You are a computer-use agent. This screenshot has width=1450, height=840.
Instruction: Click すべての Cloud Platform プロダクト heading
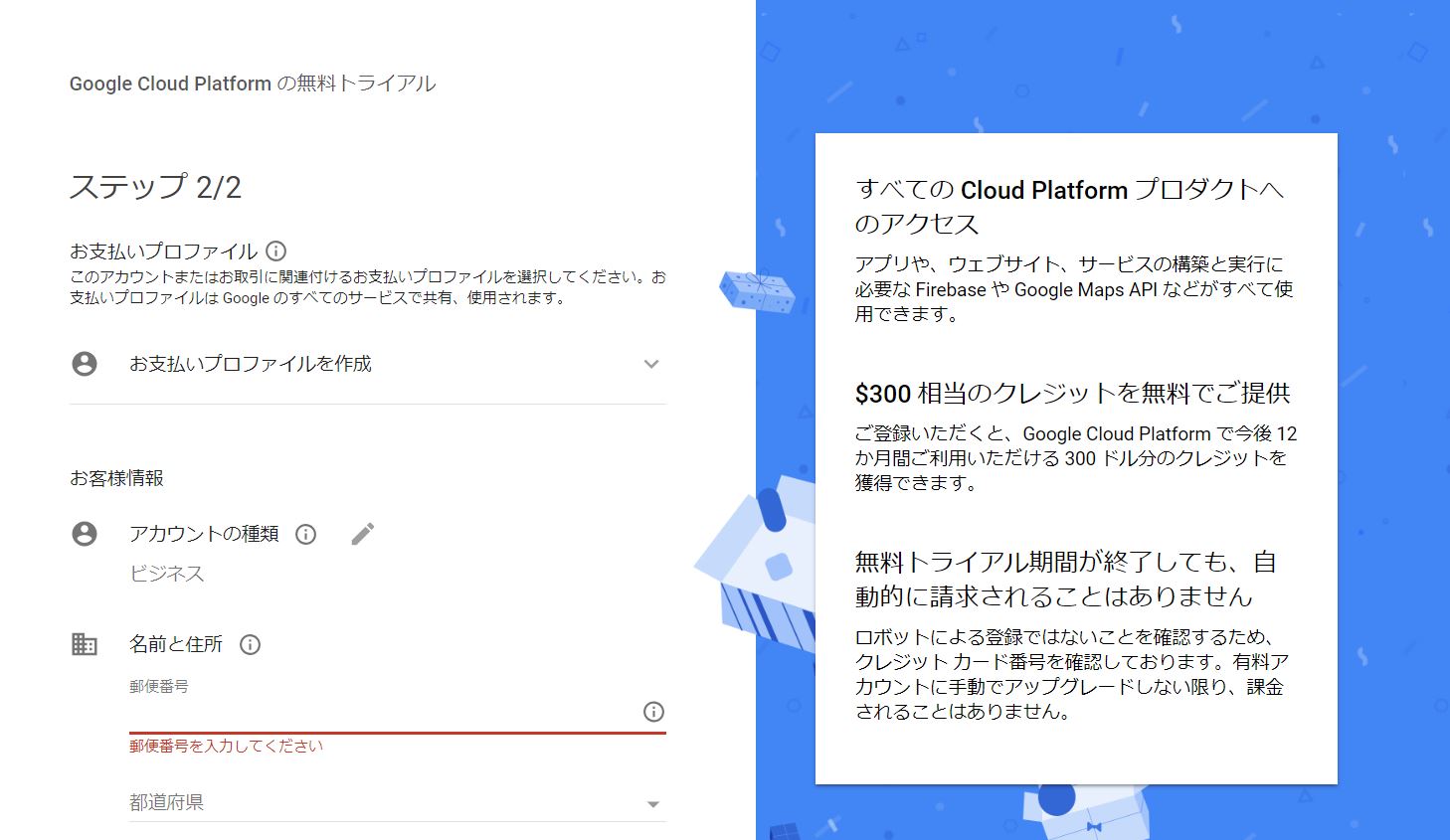click(x=1070, y=207)
